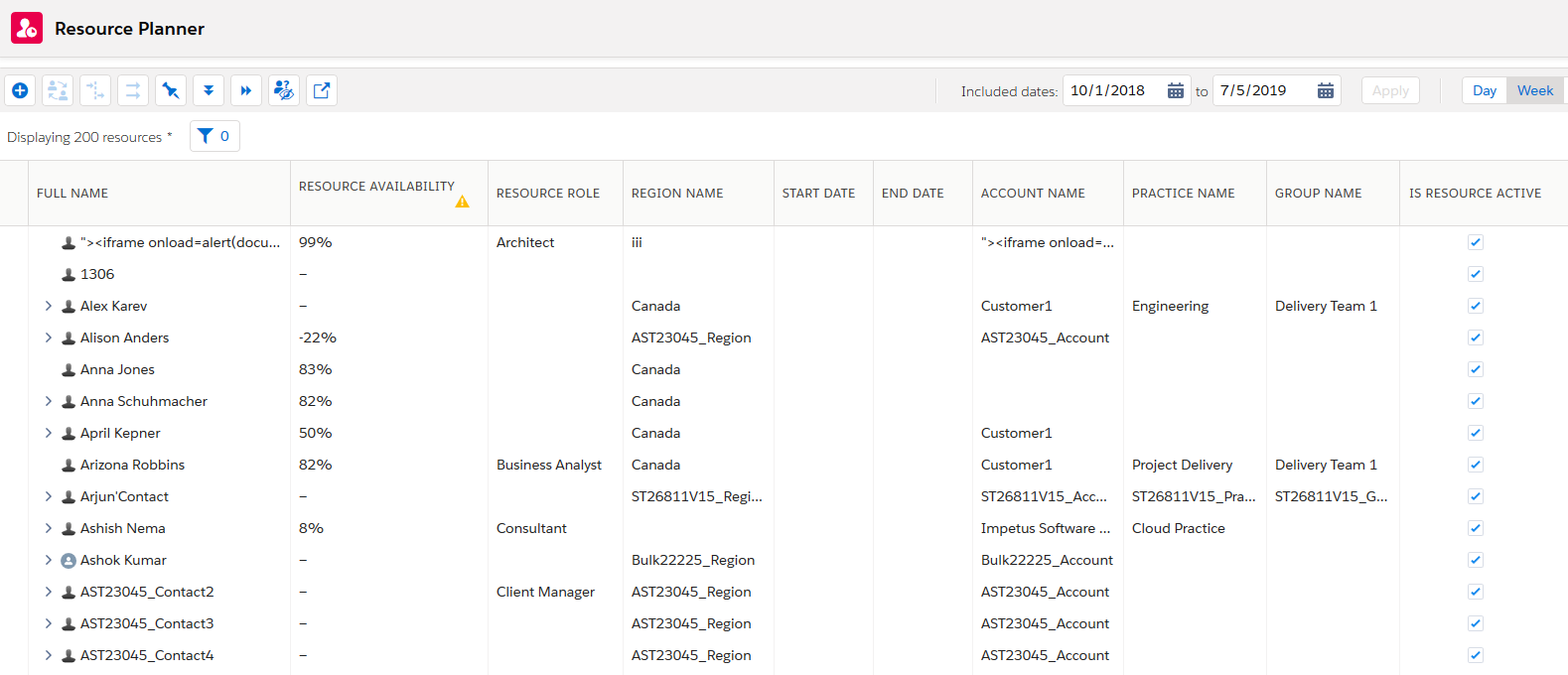Screen dimensions: 1568x675
Task: Click the double down-arrow expand all icon
Action: point(209,90)
